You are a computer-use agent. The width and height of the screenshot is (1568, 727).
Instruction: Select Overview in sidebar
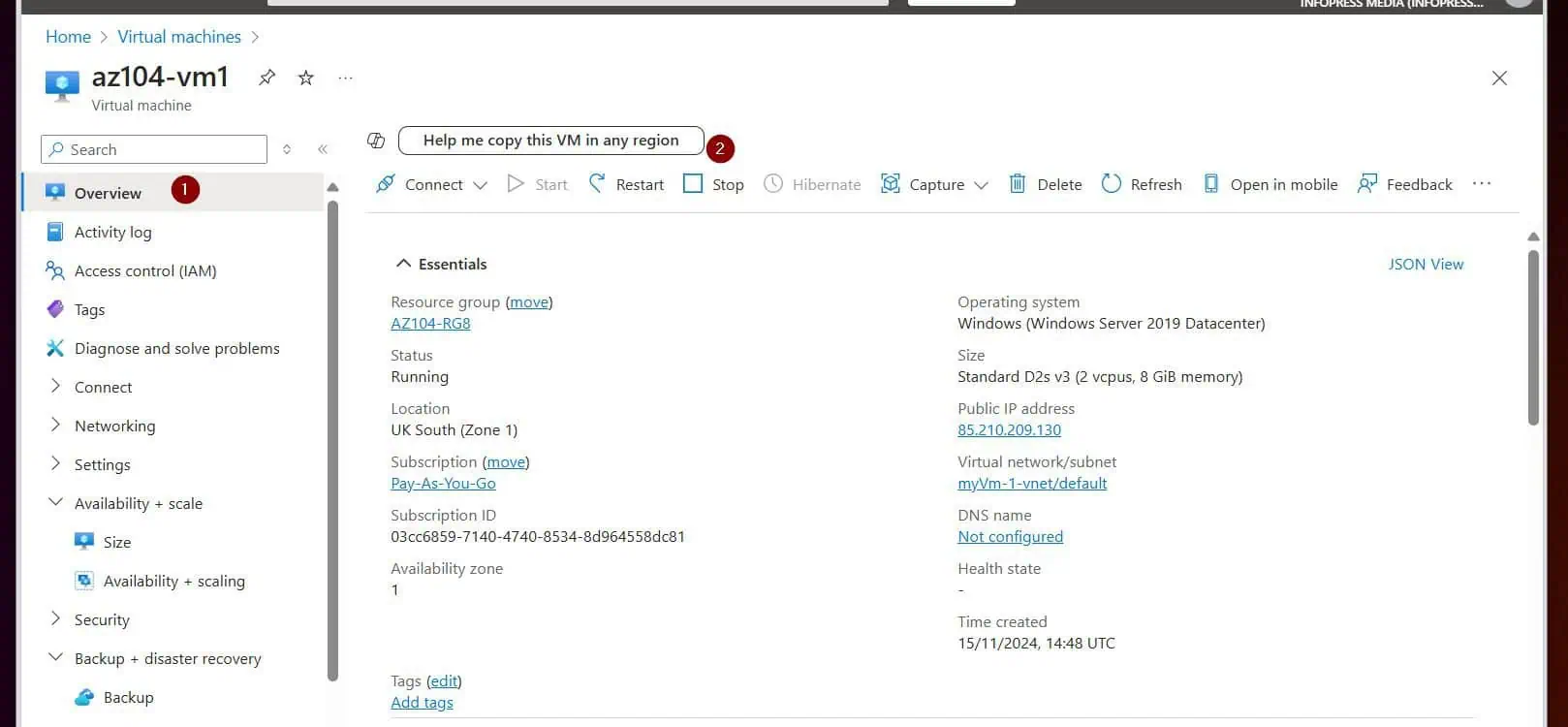172,193
